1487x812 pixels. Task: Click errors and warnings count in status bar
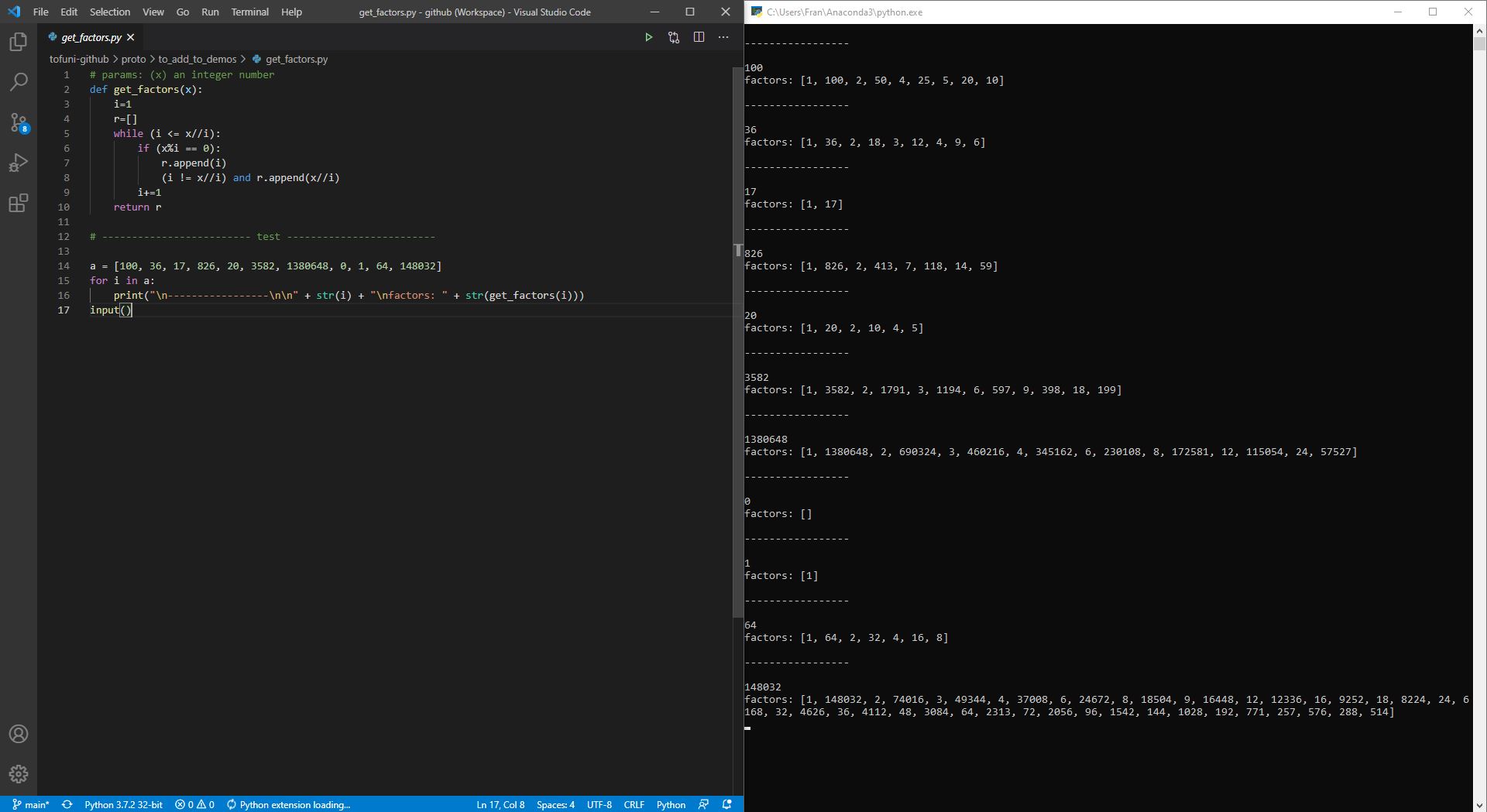tap(194, 804)
